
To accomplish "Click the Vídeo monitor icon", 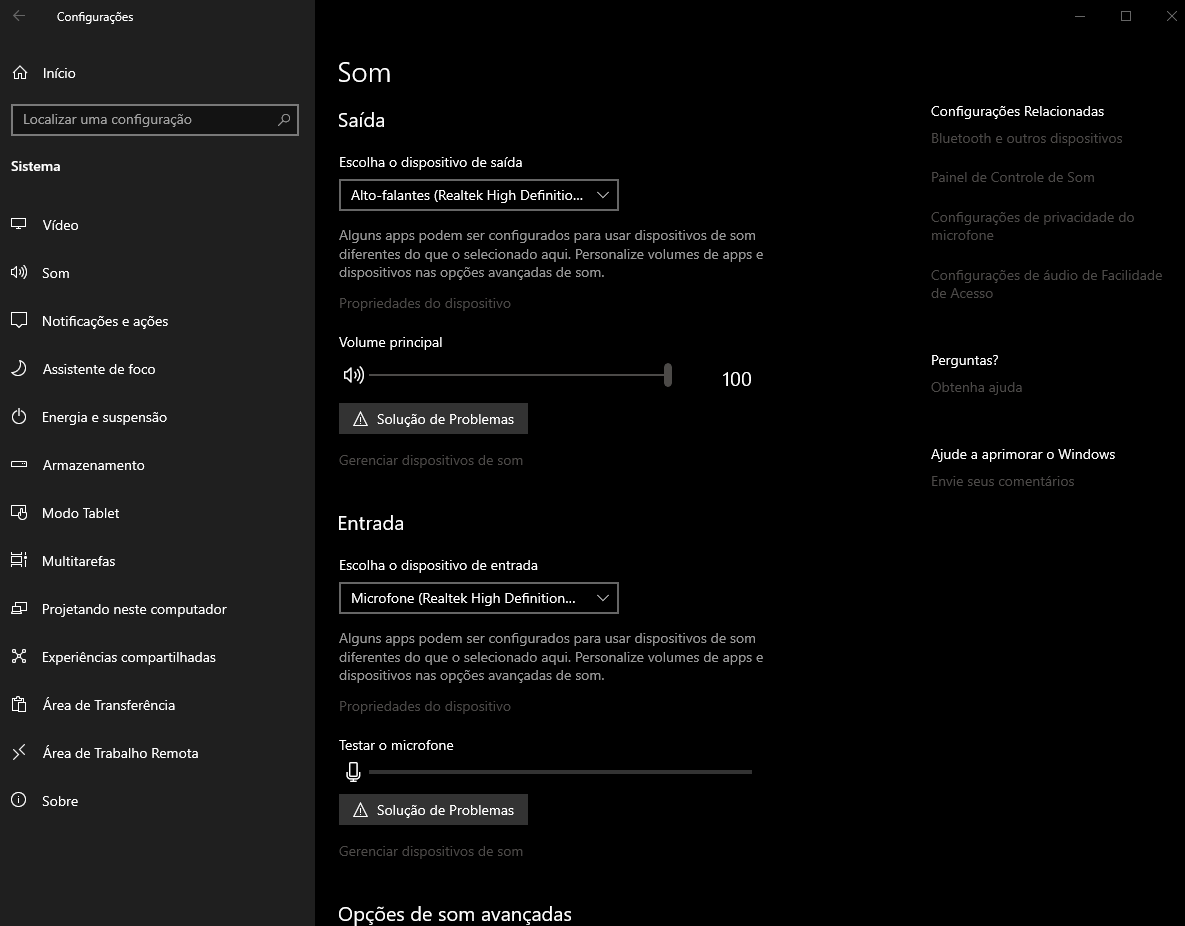I will [x=19, y=225].
